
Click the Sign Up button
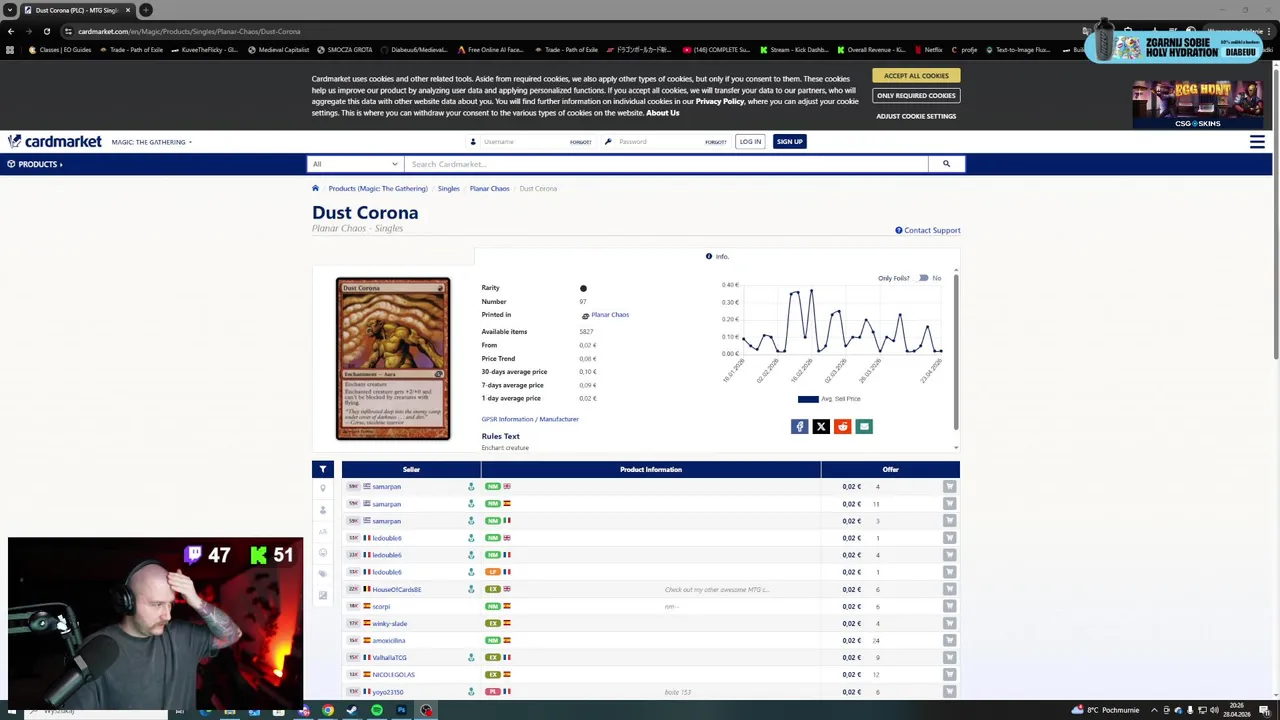[x=789, y=142]
